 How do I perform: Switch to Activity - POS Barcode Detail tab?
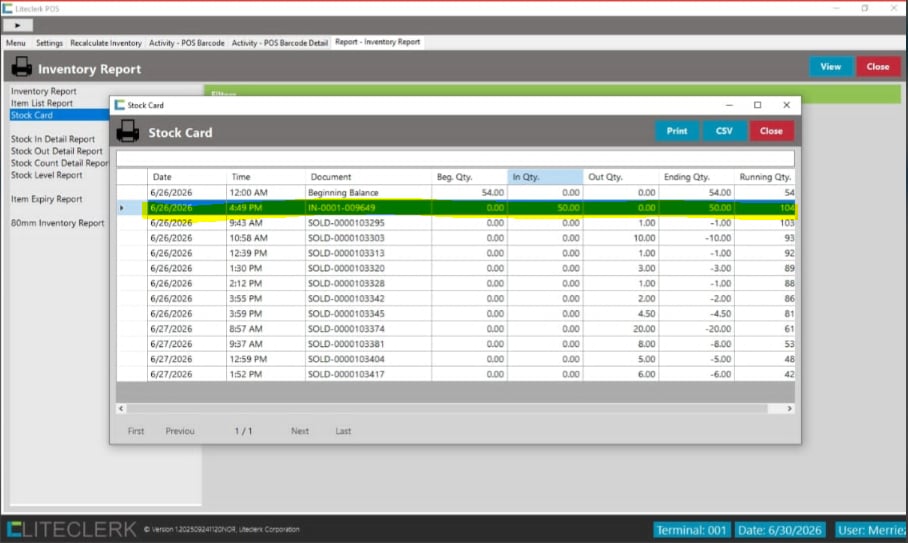[x=280, y=43]
